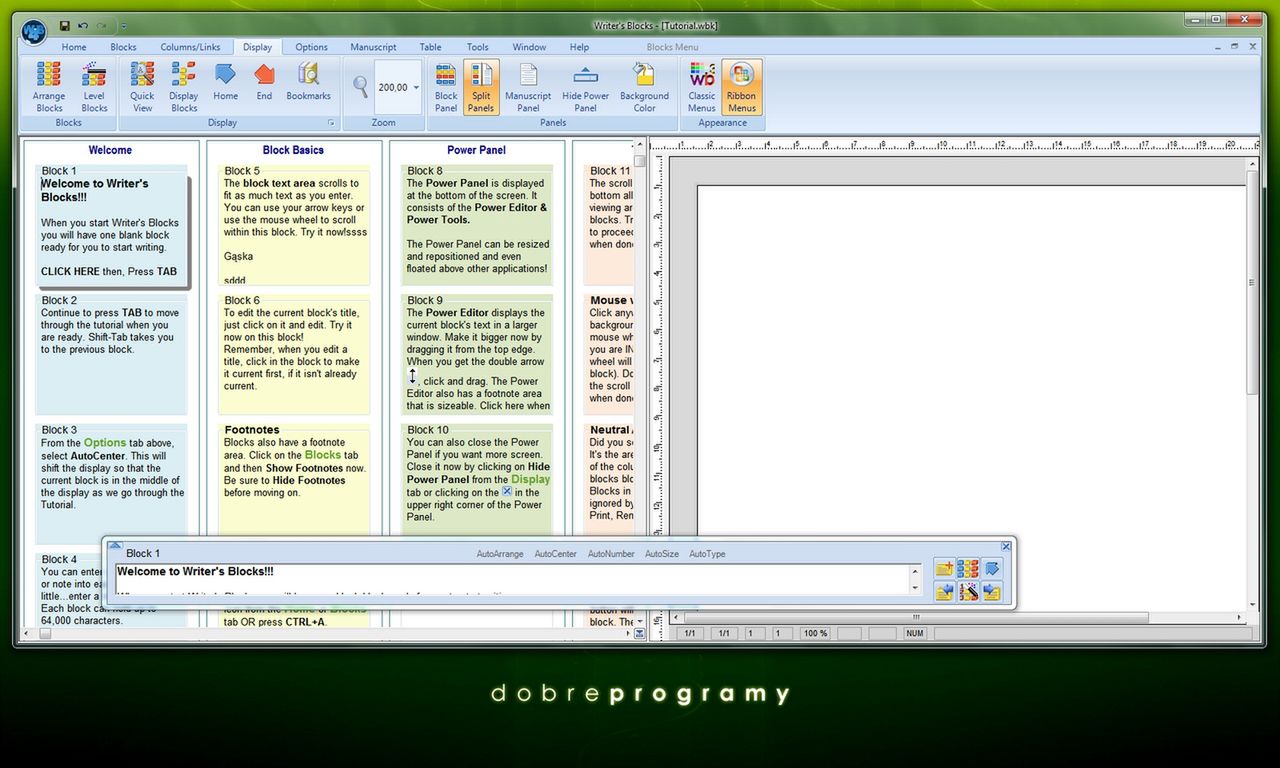Toggle the Split Panels view
This screenshot has width=1280, height=768.
pyautogui.click(x=481, y=87)
